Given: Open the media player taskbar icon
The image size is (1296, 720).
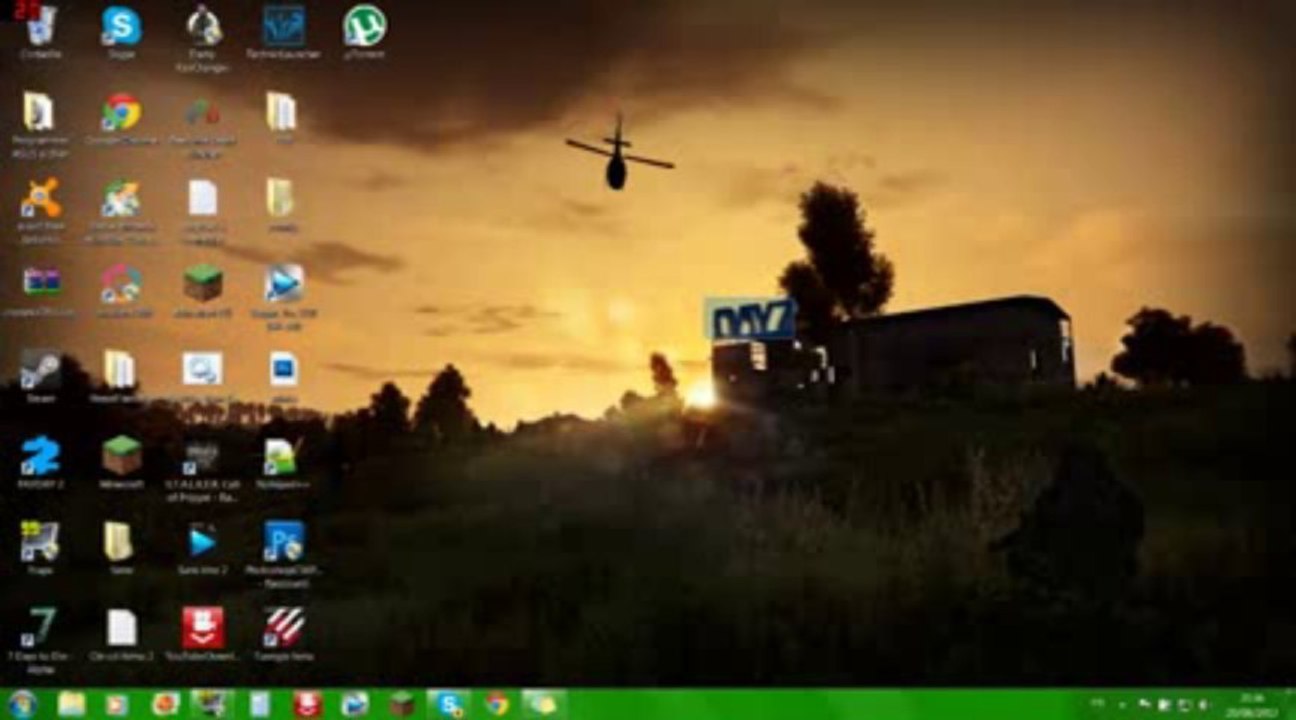Looking at the screenshot, I should (x=117, y=704).
